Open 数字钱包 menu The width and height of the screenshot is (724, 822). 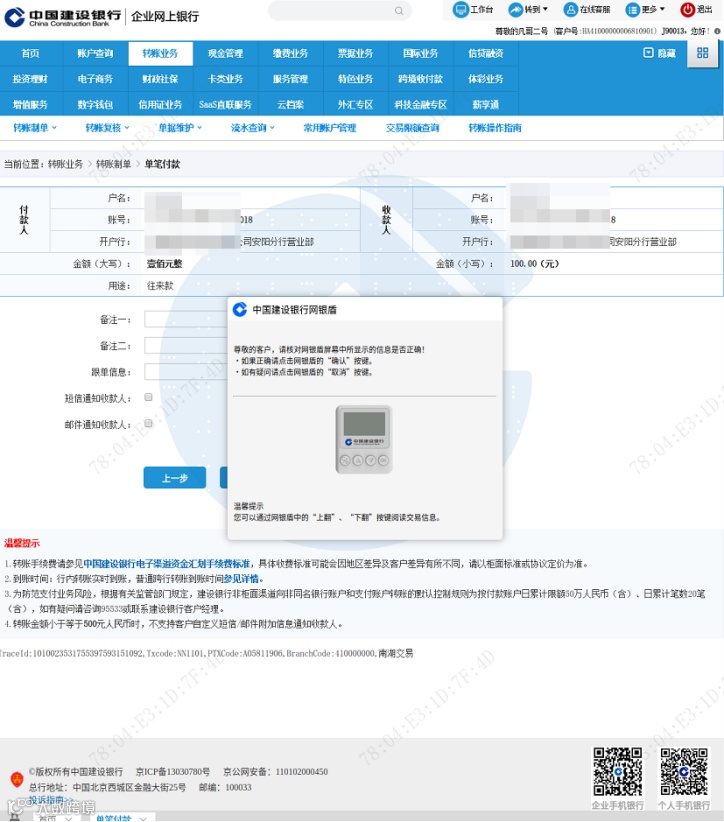point(95,104)
